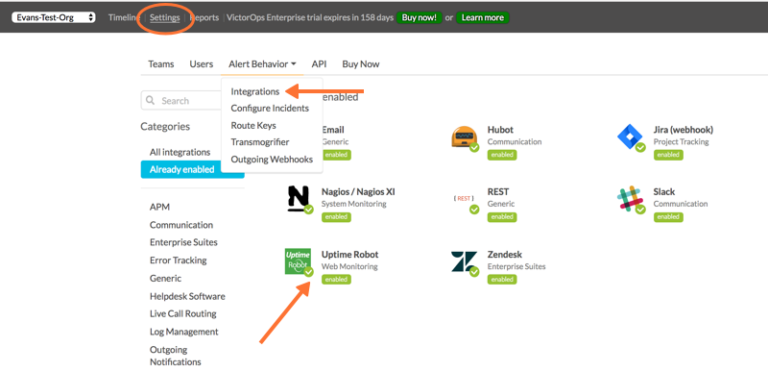The width and height of the screenshot is (768, 372).
Task: Click the Uptime Robot title
Action: click(x=350, y=255)
